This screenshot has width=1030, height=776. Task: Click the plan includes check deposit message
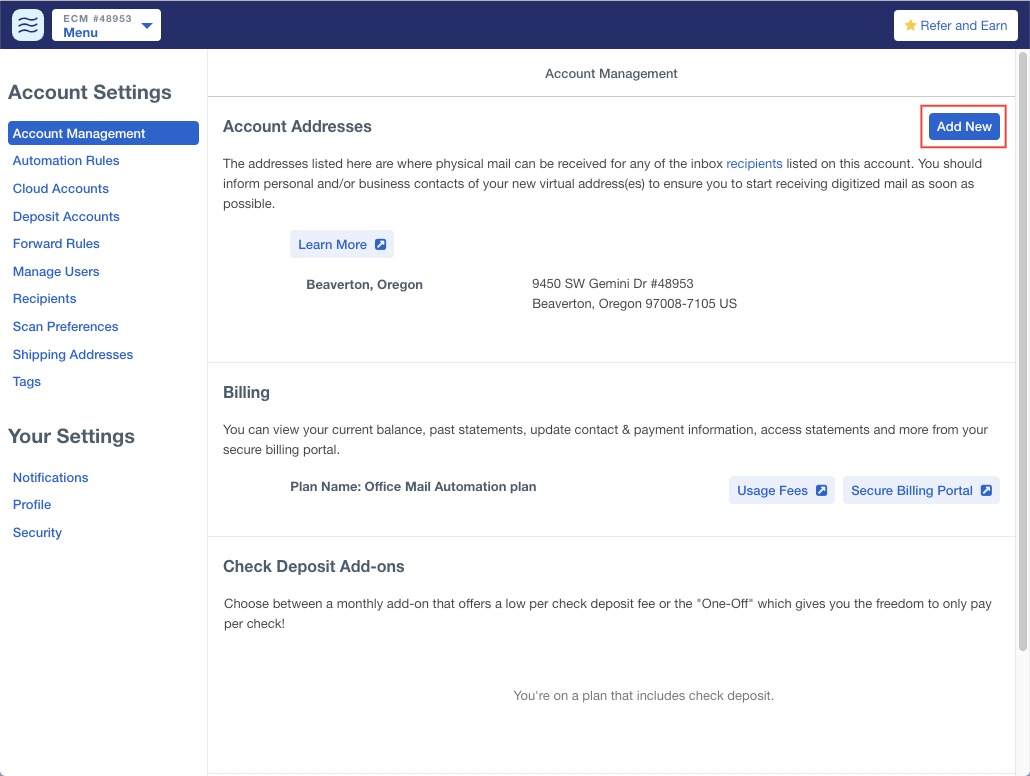pyautogui.click(x=643, y=696)
